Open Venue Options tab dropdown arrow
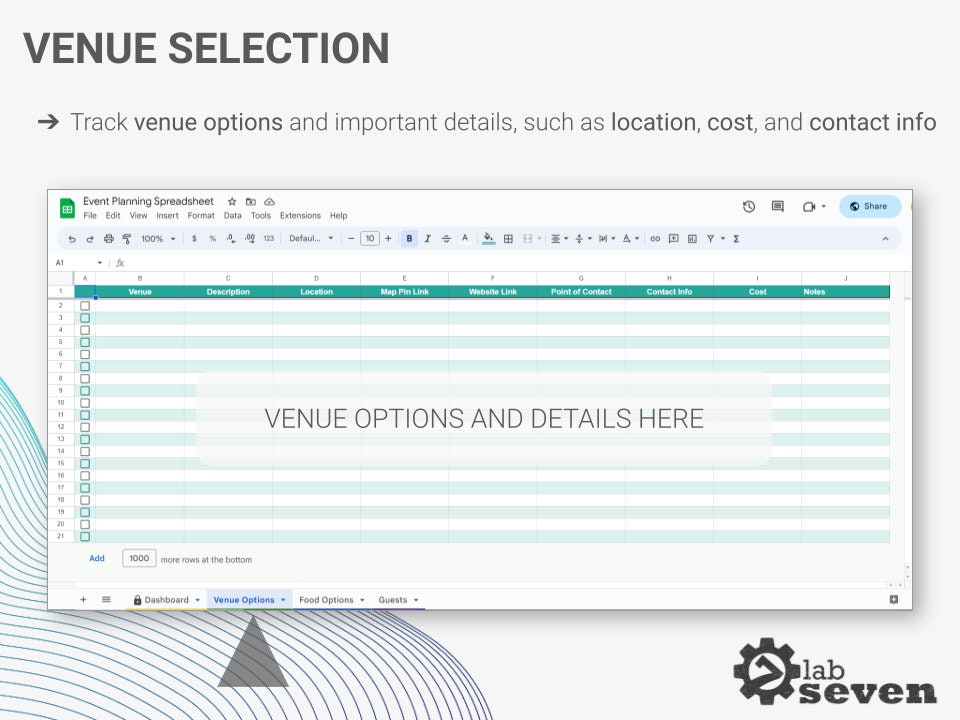 coord(283,600)
